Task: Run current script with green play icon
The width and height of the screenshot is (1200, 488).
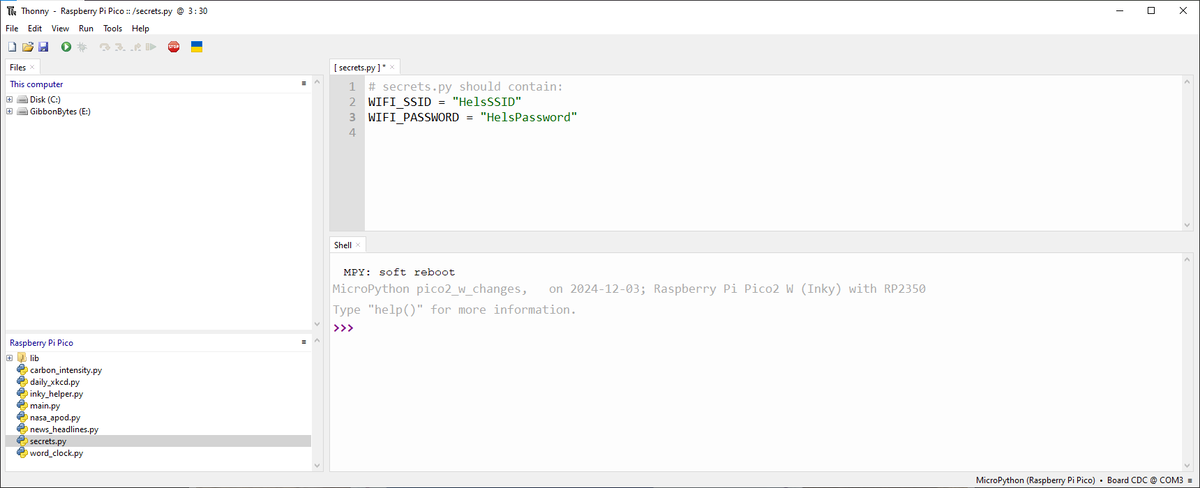Action: [66, 47]
